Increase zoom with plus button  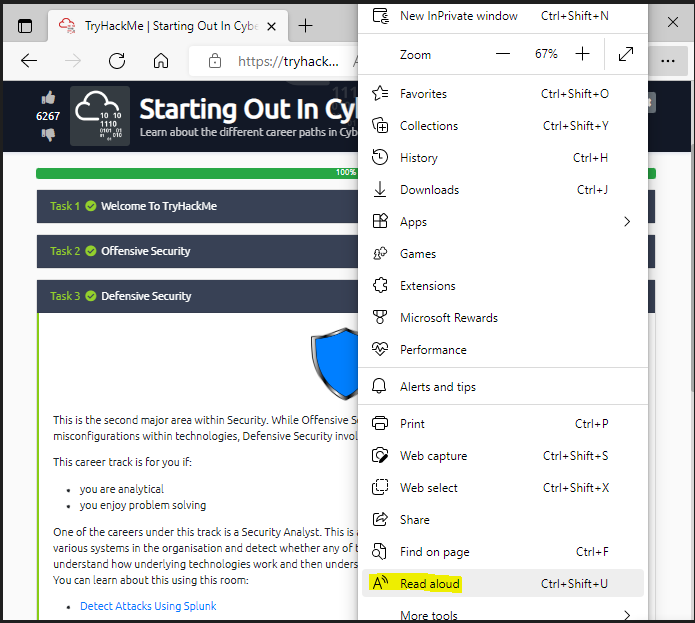click(x=582, y=54)
